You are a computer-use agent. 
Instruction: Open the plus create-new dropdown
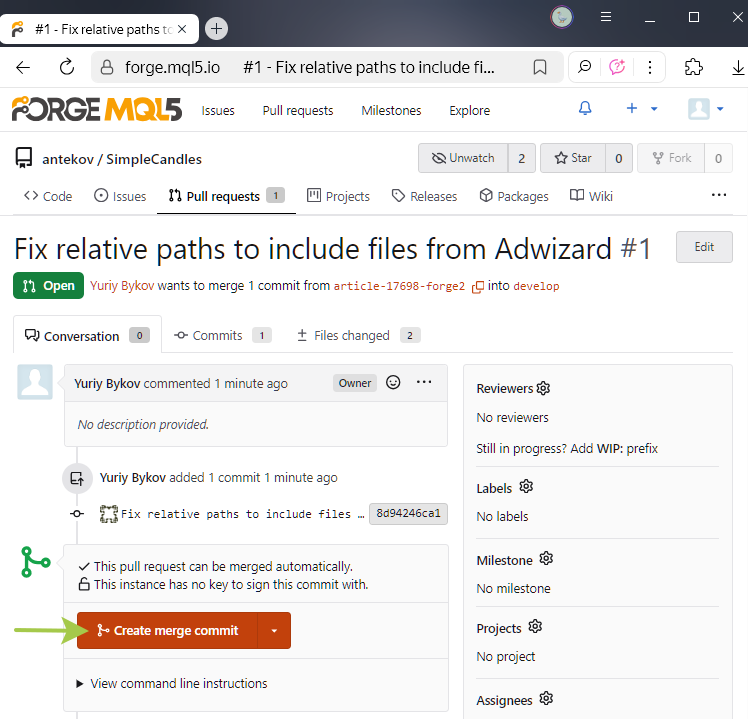coord(641,109)
